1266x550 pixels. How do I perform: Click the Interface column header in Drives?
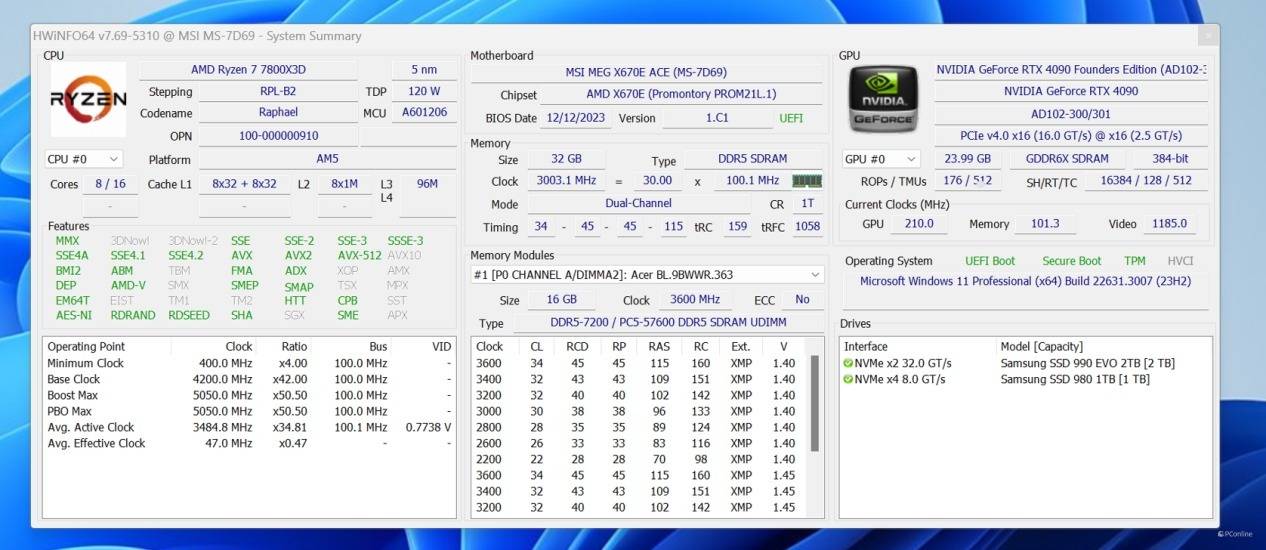[866, 346]
